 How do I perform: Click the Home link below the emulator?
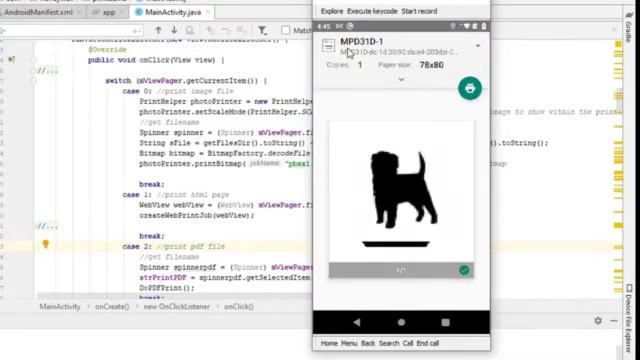[329, 343]
